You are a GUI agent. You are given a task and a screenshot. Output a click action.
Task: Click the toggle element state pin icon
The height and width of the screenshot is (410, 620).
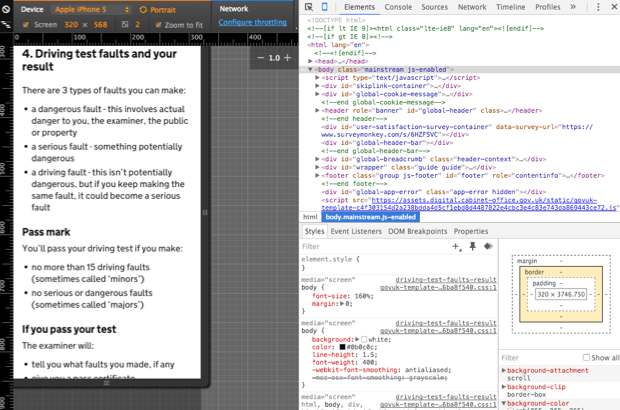(473, 247)
